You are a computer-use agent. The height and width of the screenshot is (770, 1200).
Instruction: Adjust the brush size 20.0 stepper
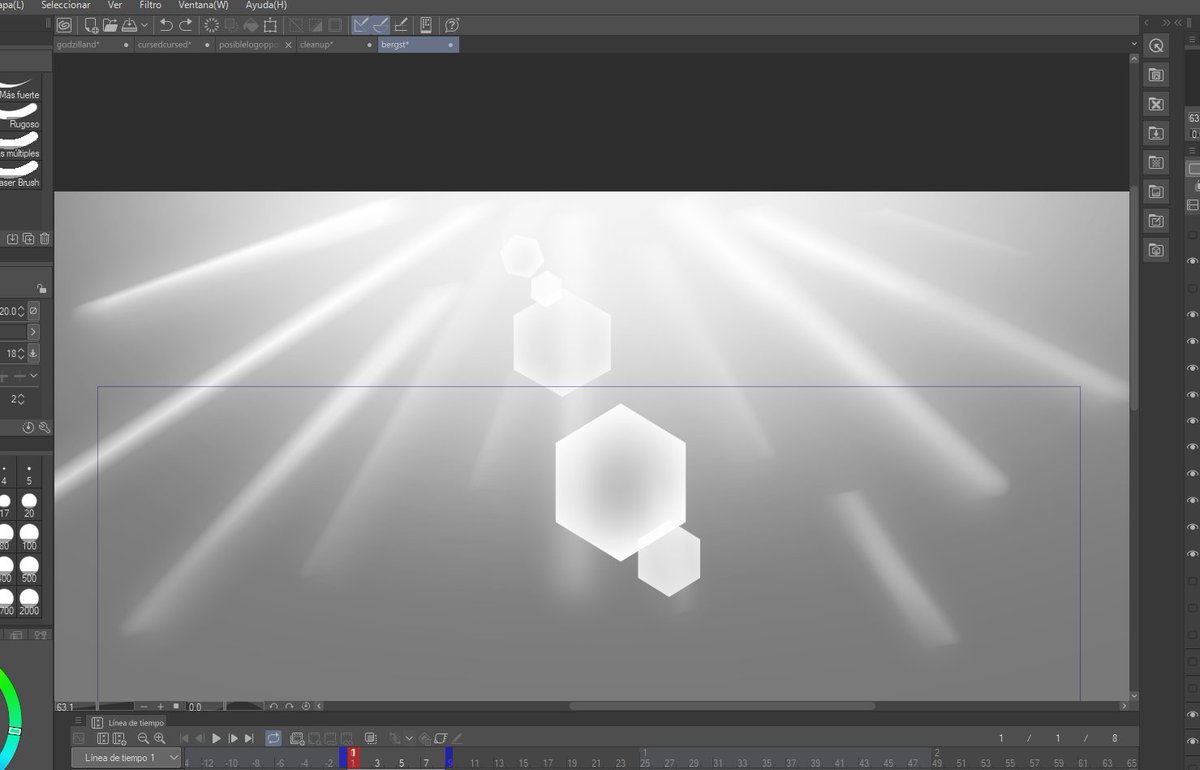(x=20, y=311)
